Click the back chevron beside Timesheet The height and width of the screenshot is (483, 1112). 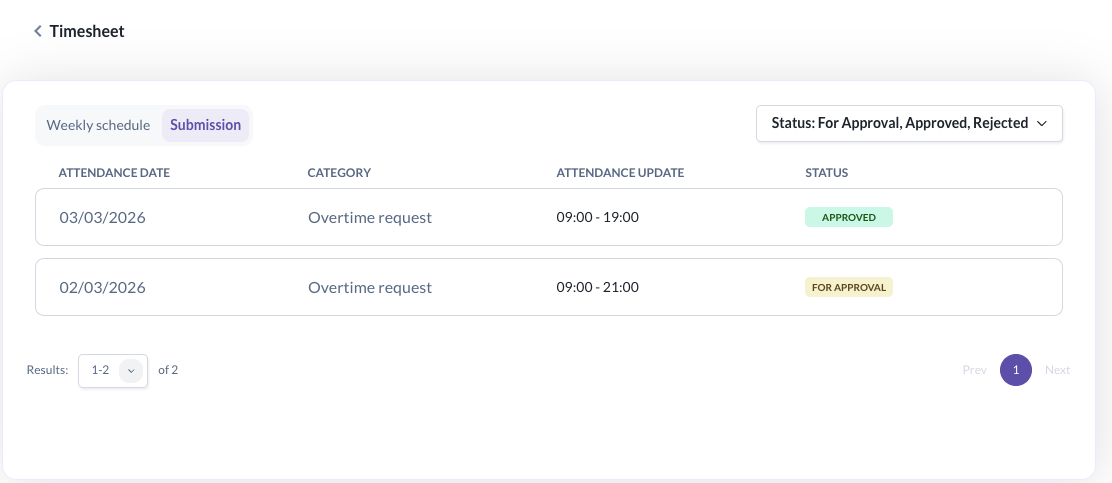38,31
